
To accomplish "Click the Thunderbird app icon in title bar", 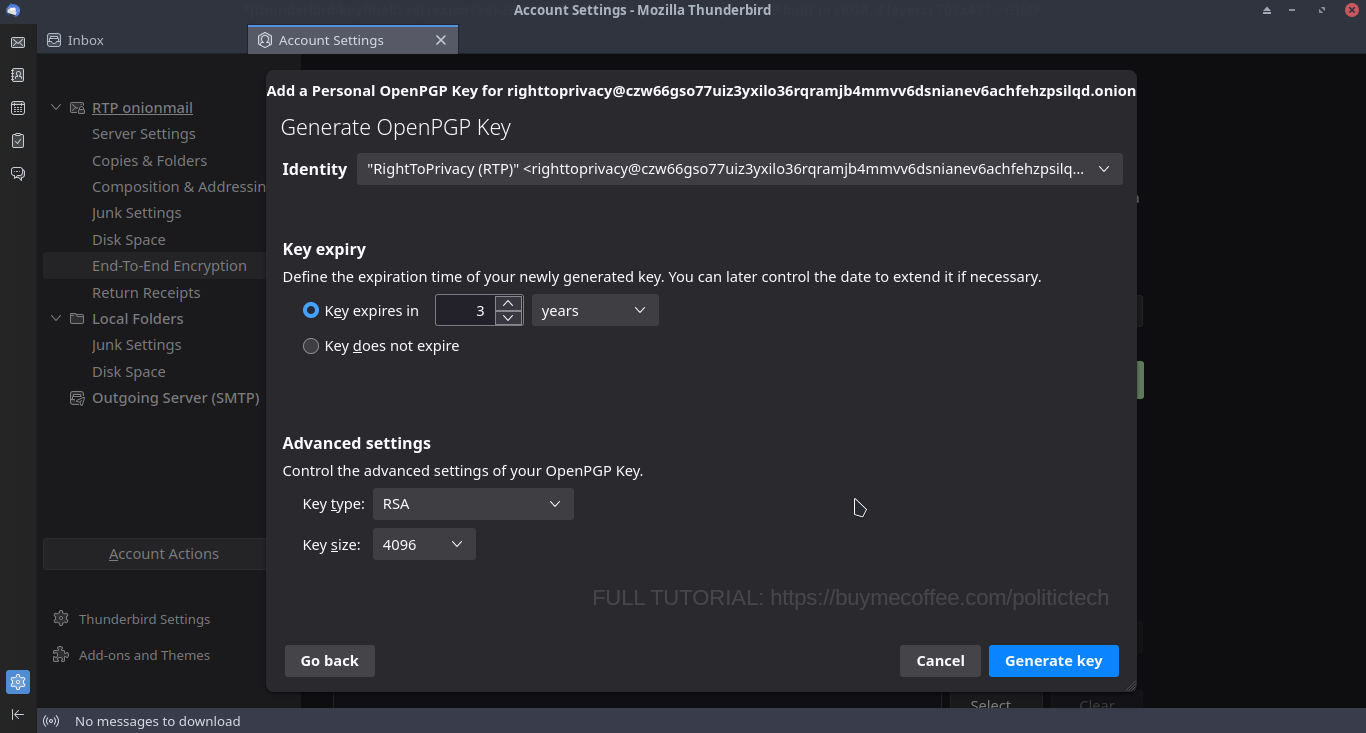I will coord(13,10).
